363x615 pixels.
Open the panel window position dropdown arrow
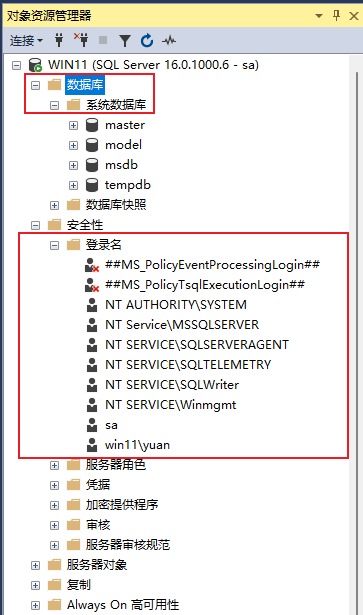(x=319, y=16)
